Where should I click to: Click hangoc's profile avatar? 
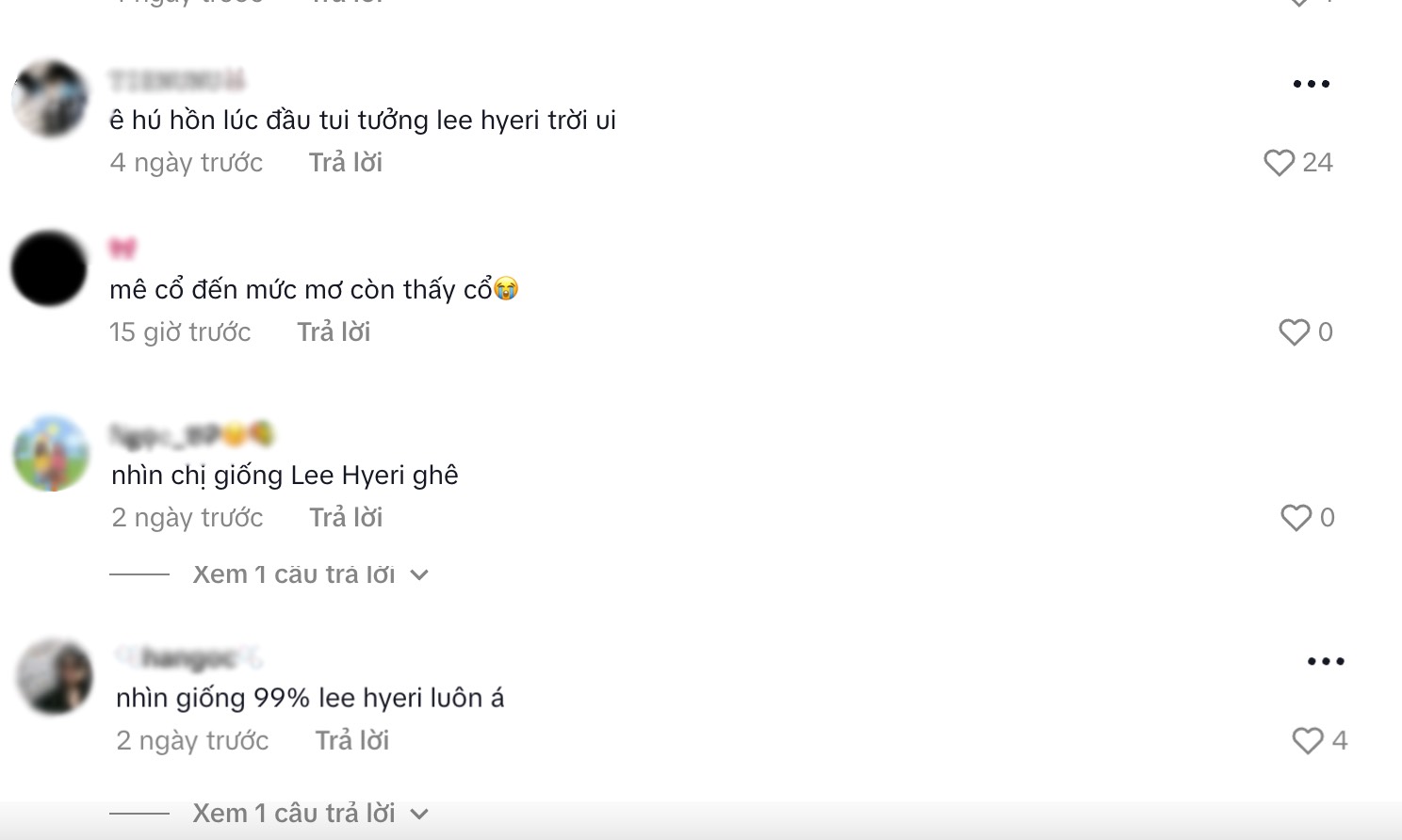(54, 676)
